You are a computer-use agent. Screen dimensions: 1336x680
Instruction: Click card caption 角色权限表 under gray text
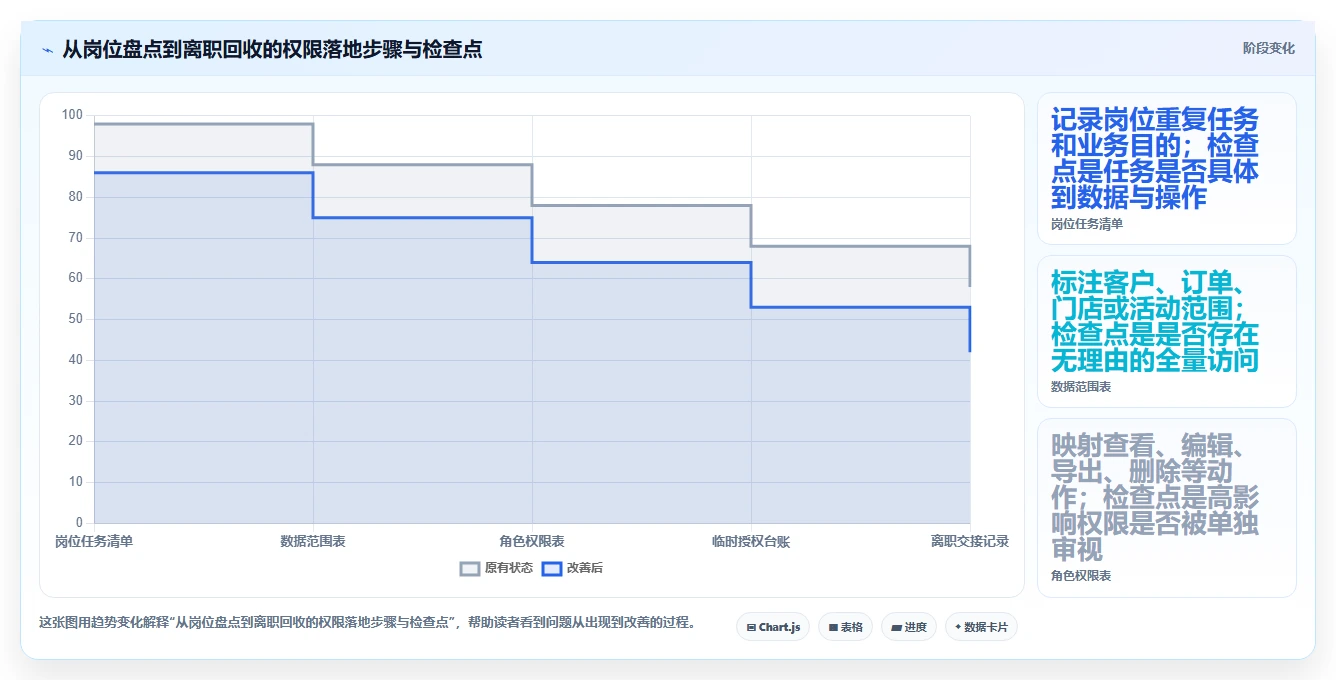1081,576
